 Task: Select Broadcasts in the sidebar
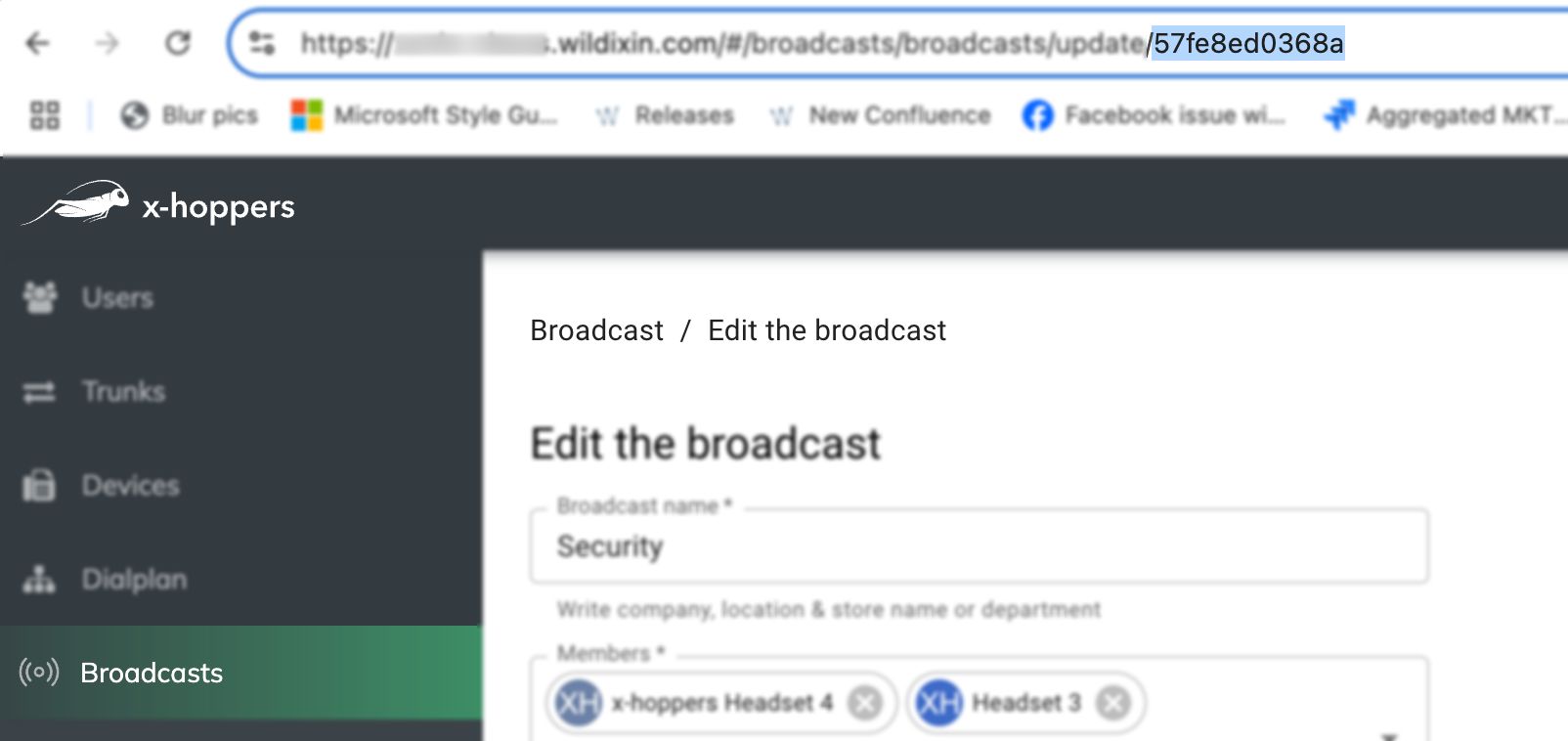click(152, 673)
